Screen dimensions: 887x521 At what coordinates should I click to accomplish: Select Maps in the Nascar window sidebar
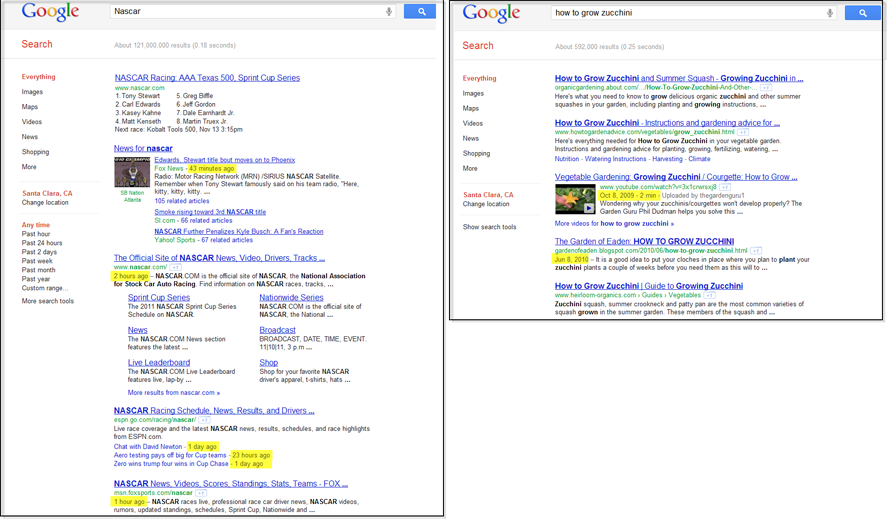point(30,107)
